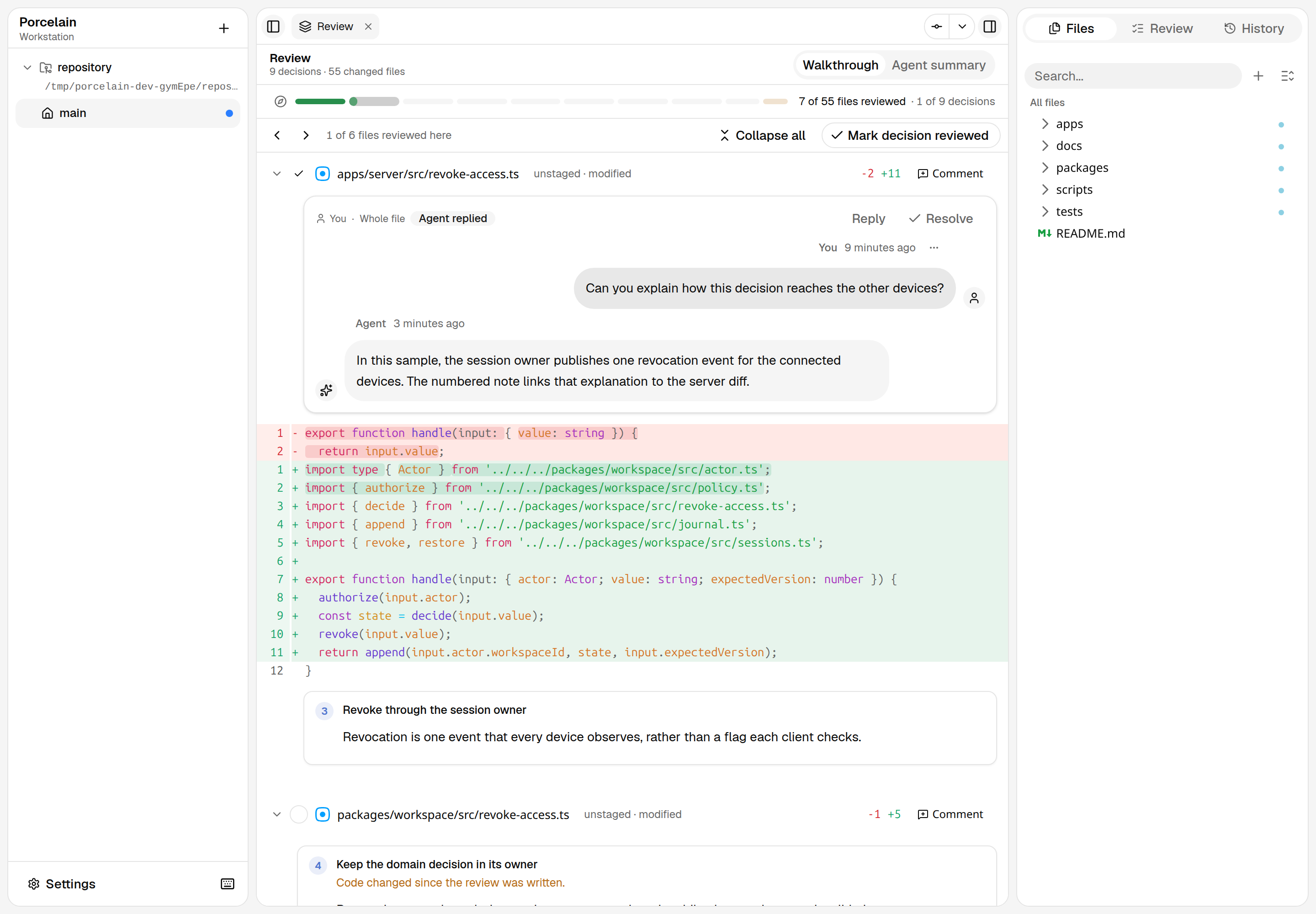Switch to the Walkthrough view

point(840,65)
